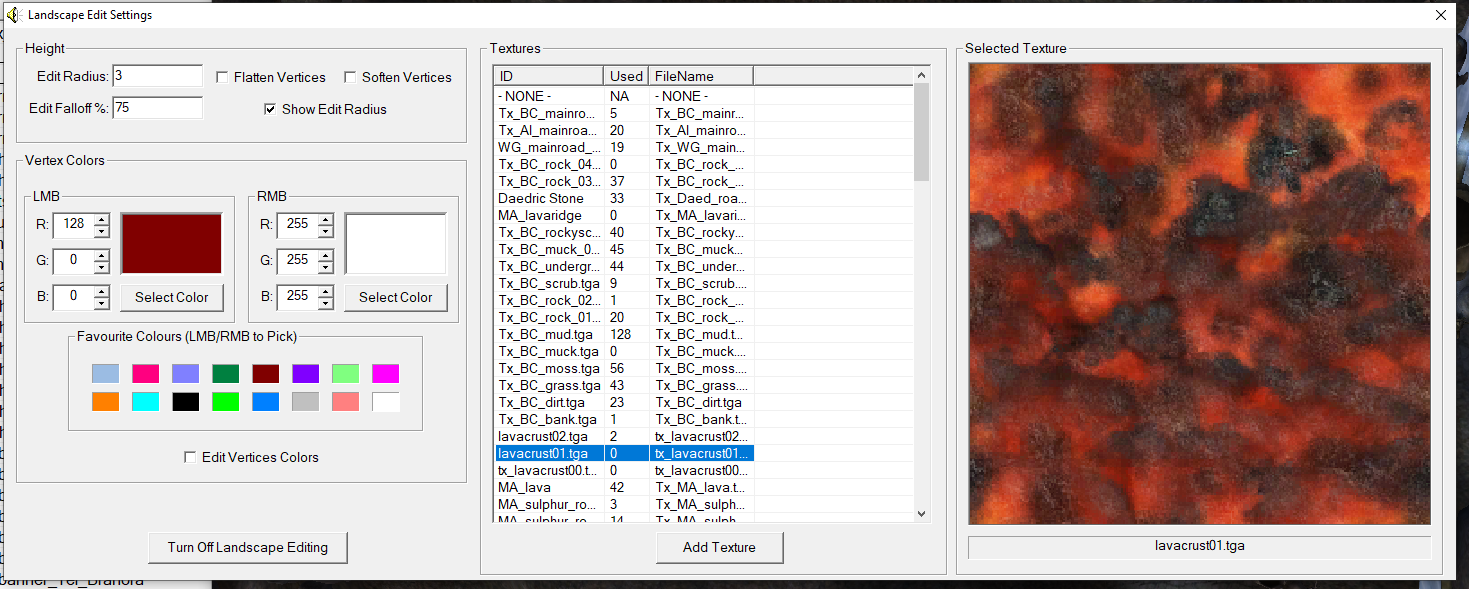Pick the salmon favourite colour

click(345, 402)
